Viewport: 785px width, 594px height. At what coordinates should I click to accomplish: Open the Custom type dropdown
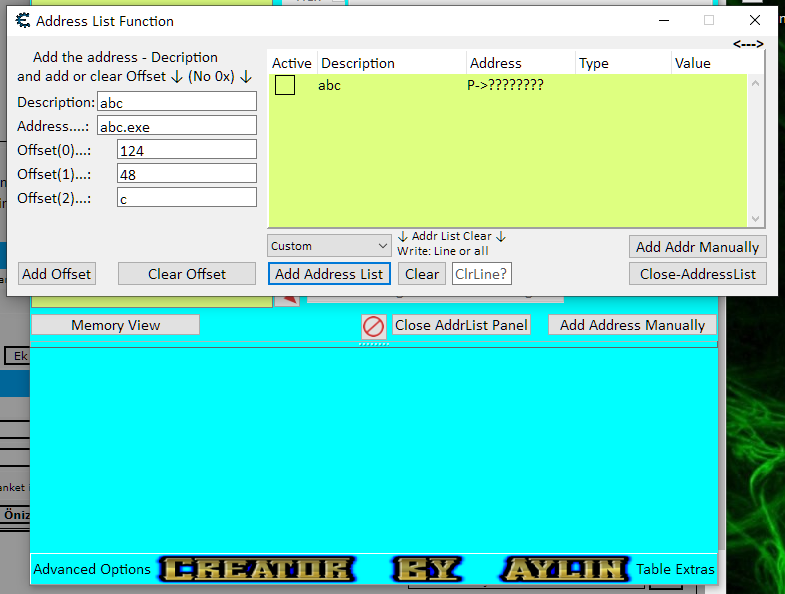[x=329, y=246]
